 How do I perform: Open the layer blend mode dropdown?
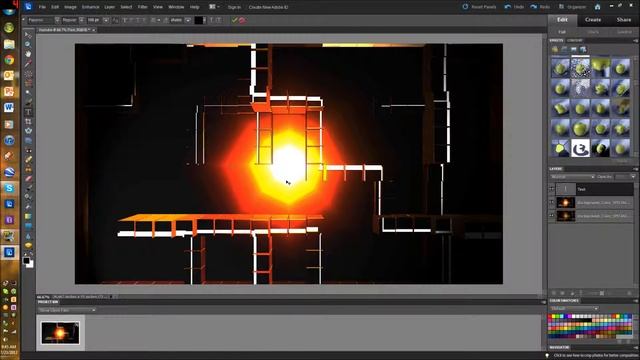click(x=572, y=177)
